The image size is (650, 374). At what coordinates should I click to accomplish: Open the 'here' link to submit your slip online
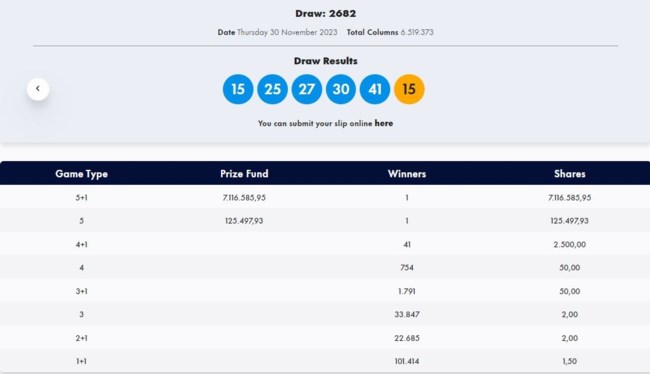tap(383, 123)
